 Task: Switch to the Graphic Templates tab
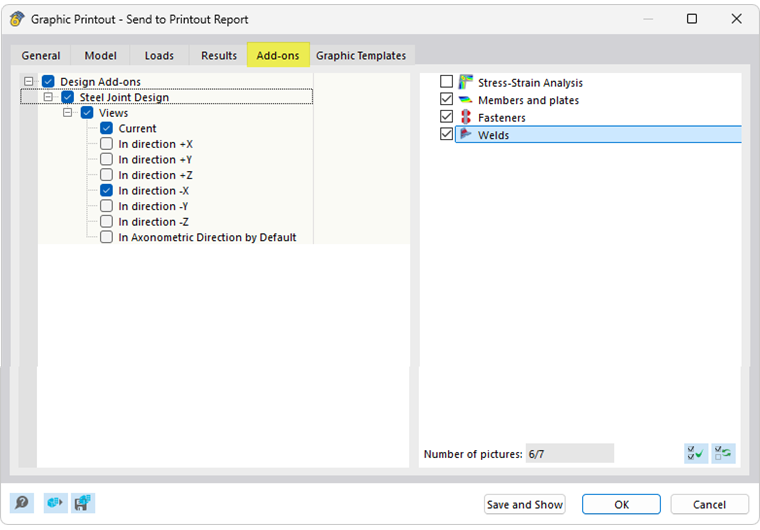tap(361, 56)
